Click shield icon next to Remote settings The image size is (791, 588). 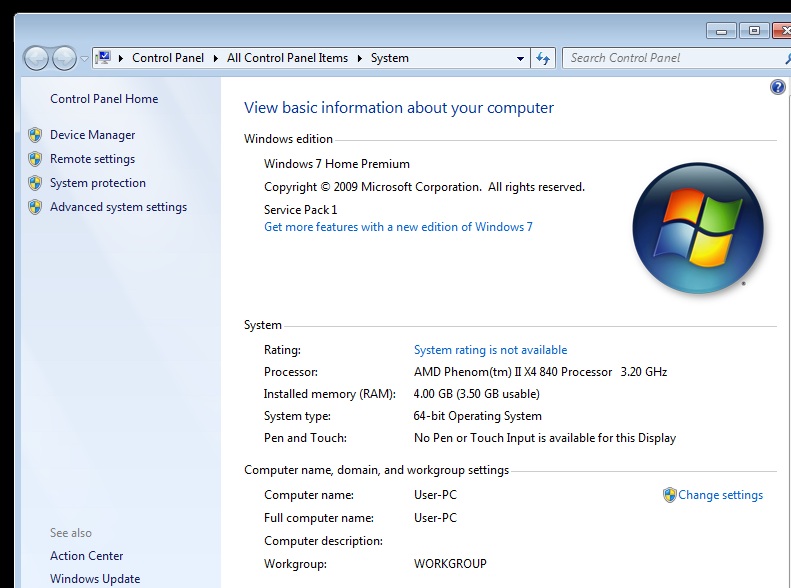[35, 159]
